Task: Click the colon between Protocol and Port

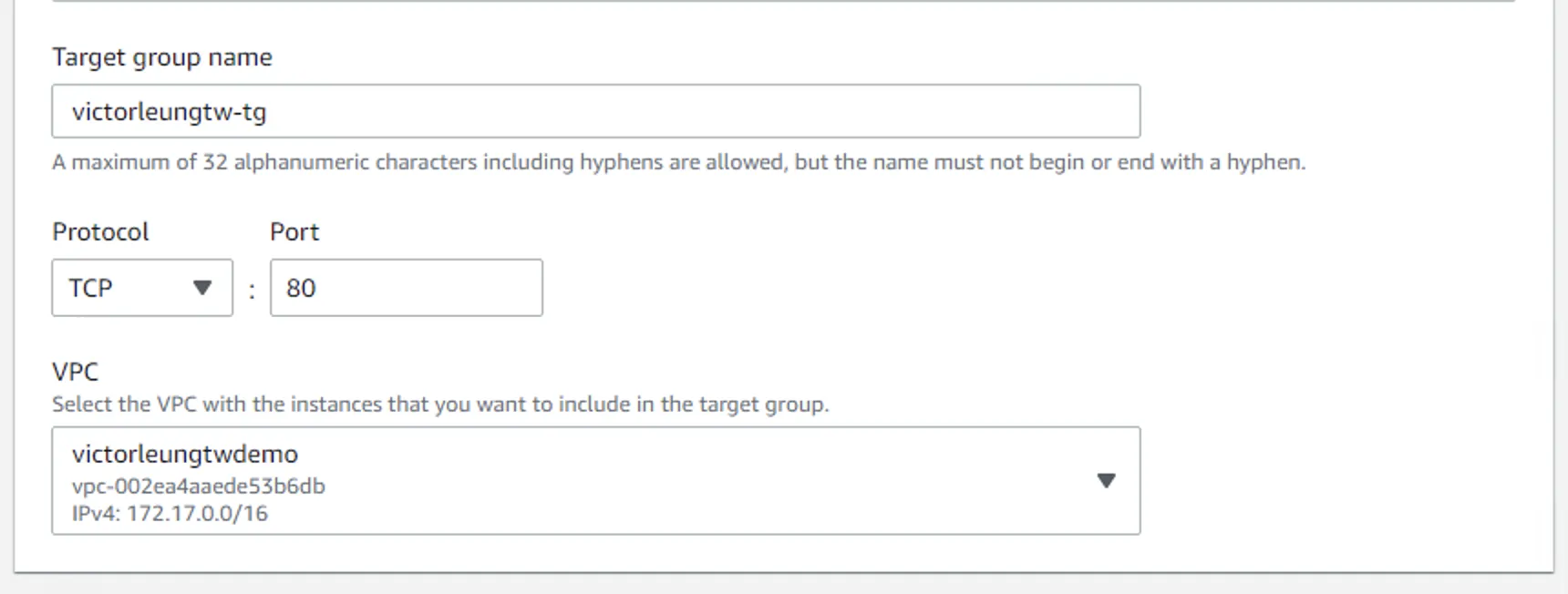Action: point(252,291)
